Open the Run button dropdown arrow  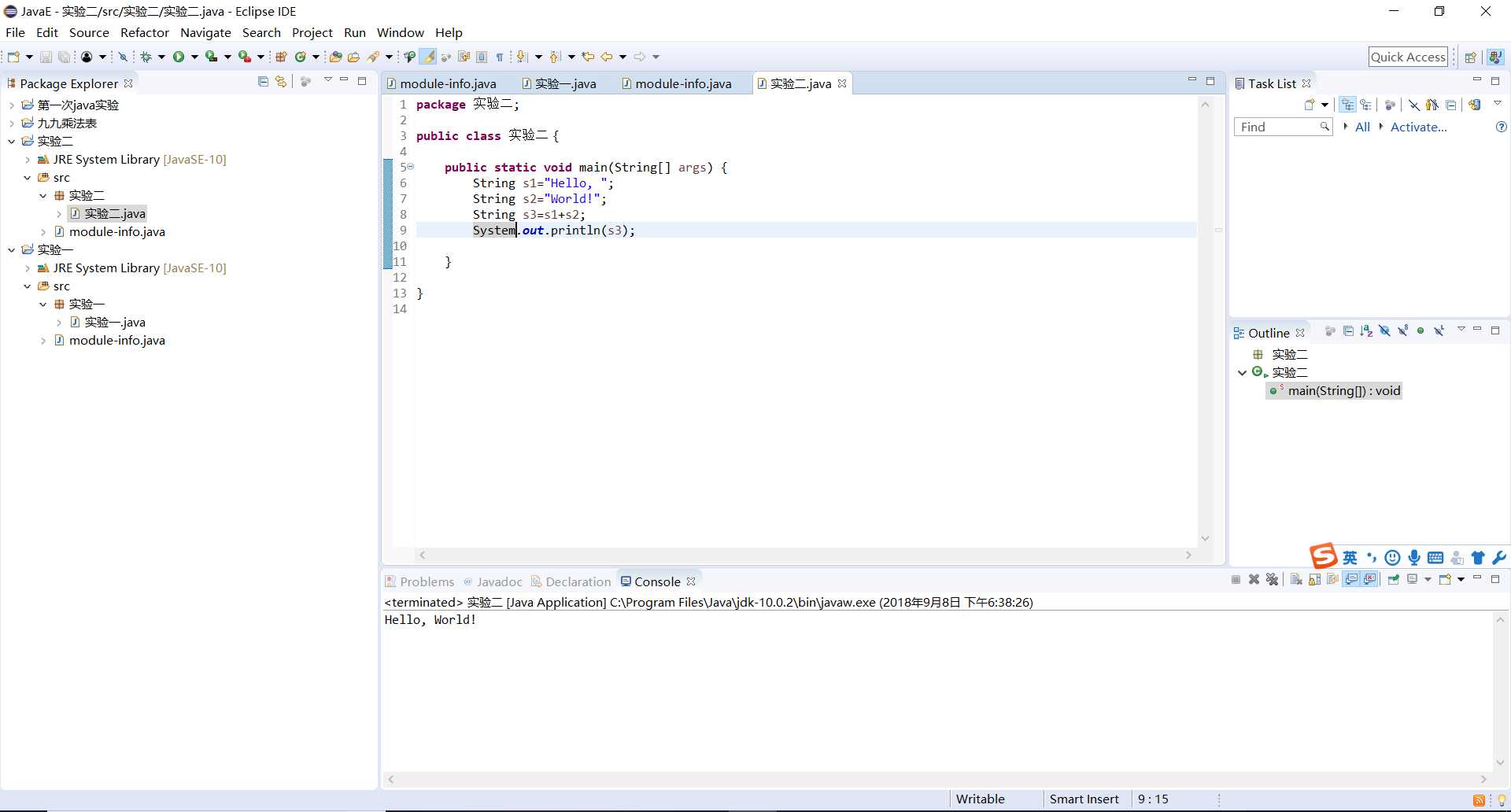click(194, 57)
